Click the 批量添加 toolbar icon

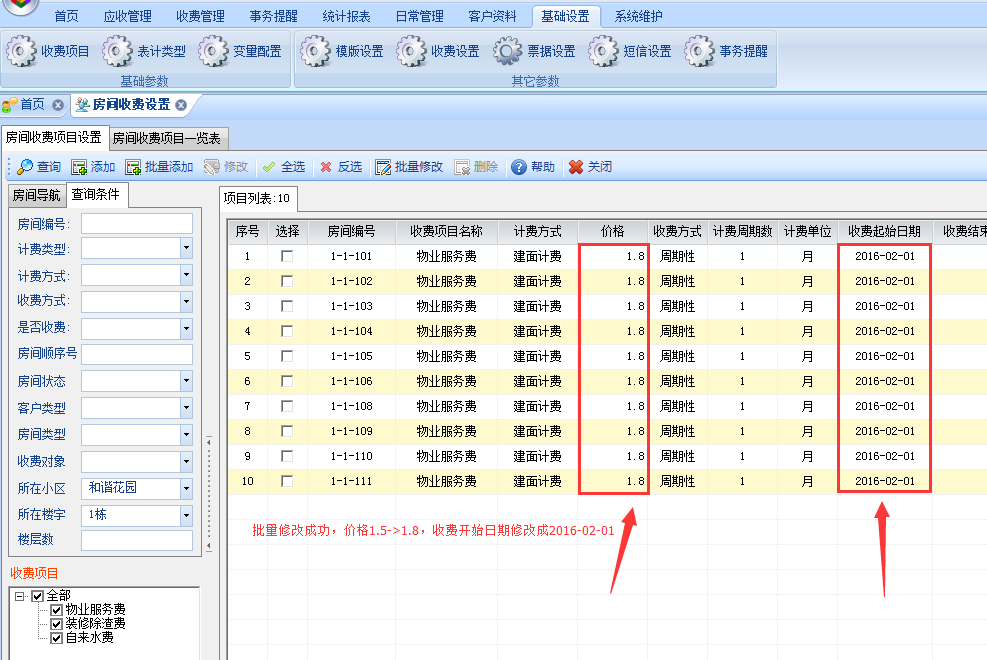pyautogui.click(x=133, y=167)
